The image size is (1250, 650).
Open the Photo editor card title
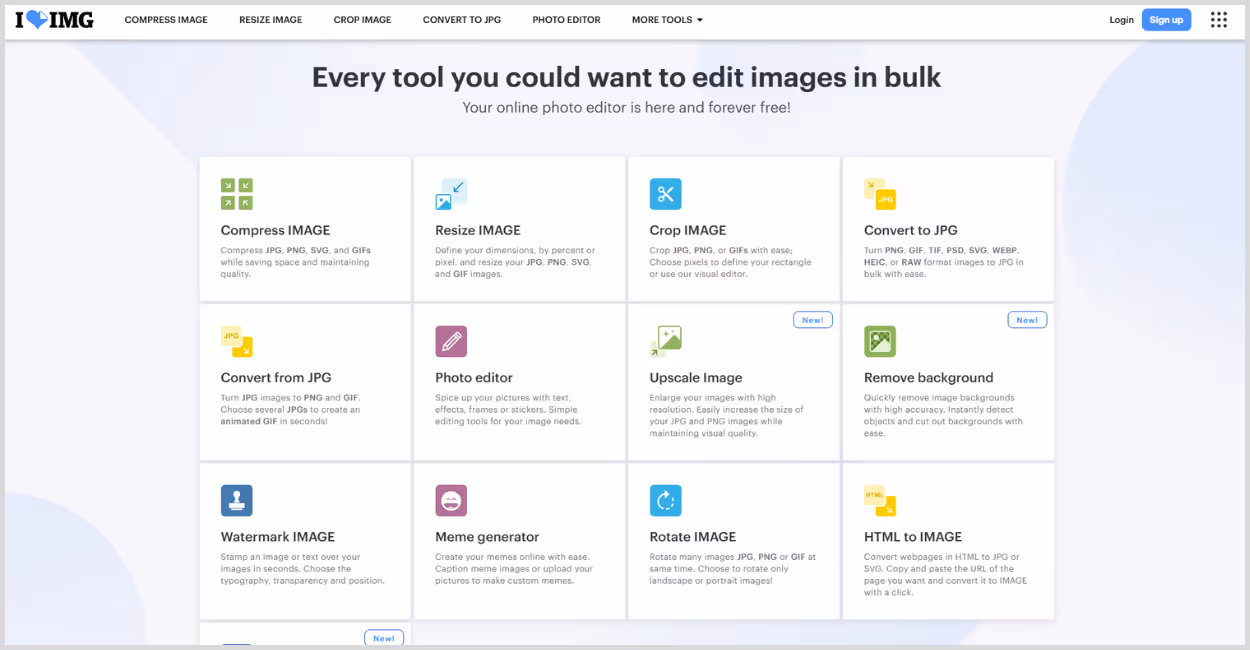click(x=474, y=378)
